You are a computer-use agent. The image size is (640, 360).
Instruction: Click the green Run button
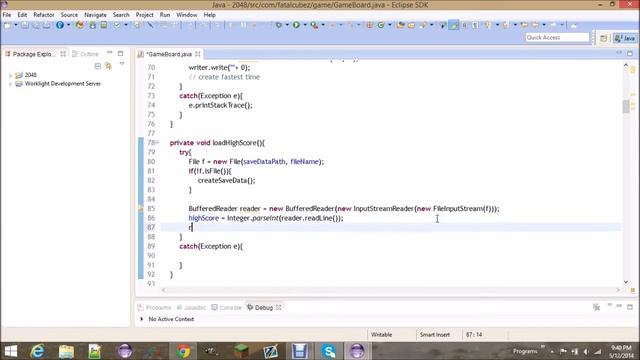(296, 25)
